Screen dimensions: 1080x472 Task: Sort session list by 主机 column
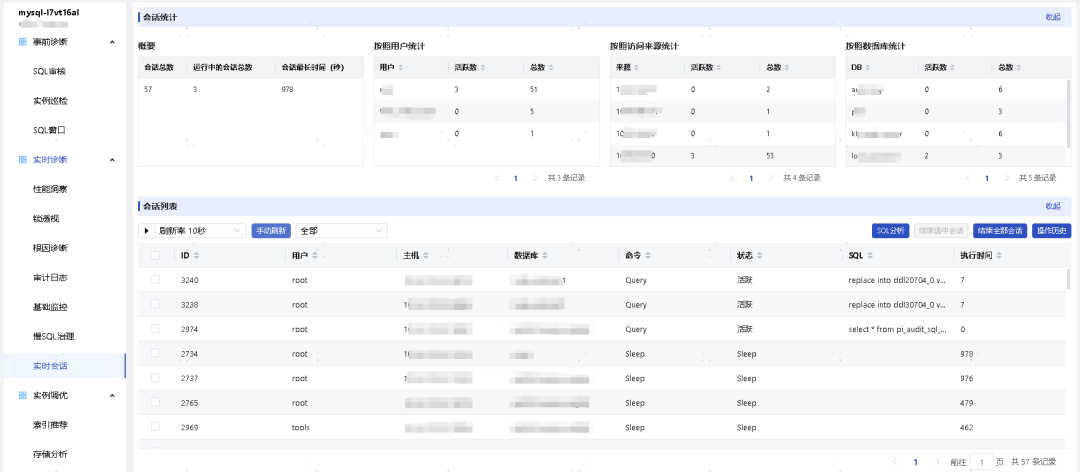pyautogui.click(x=426, y=256)
